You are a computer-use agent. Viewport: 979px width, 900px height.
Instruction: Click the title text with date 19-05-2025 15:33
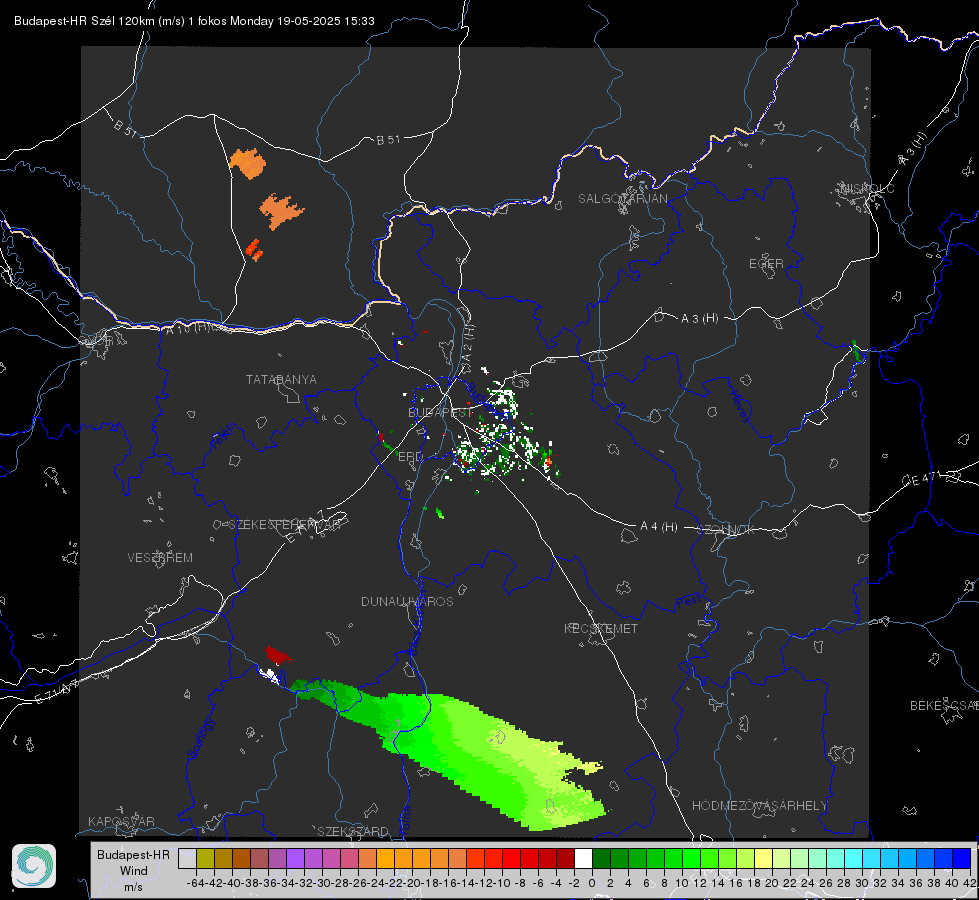(194, 21)
